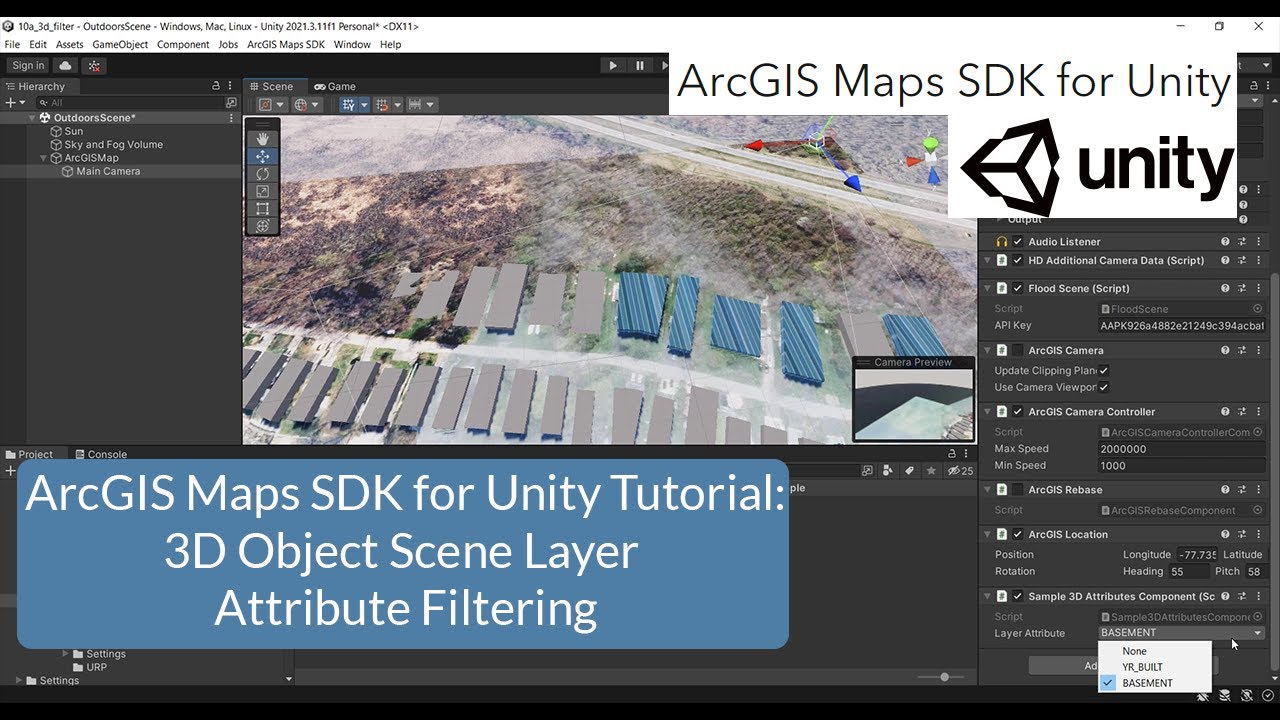The height and width of the screenshot is (720, 1280).
Task: Open presets for ArcGIS Rebase component
Action: (x=1242, y=490)
